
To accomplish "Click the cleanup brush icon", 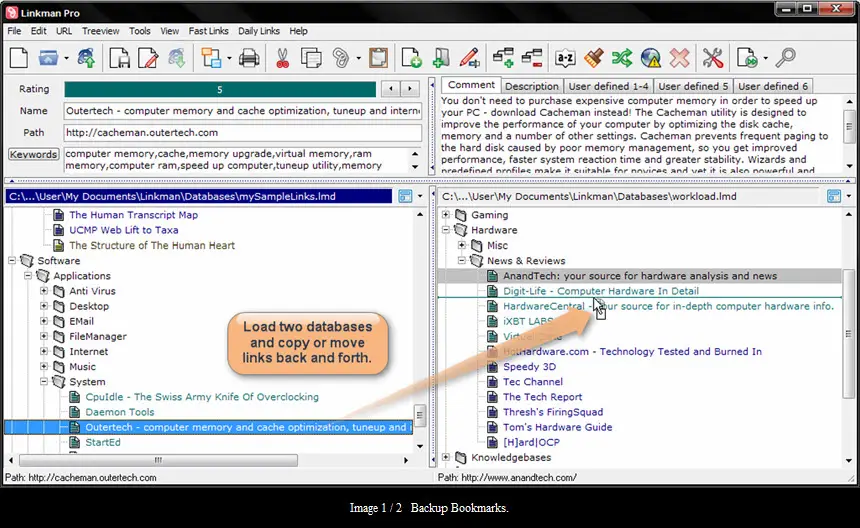I will (593, 58).
